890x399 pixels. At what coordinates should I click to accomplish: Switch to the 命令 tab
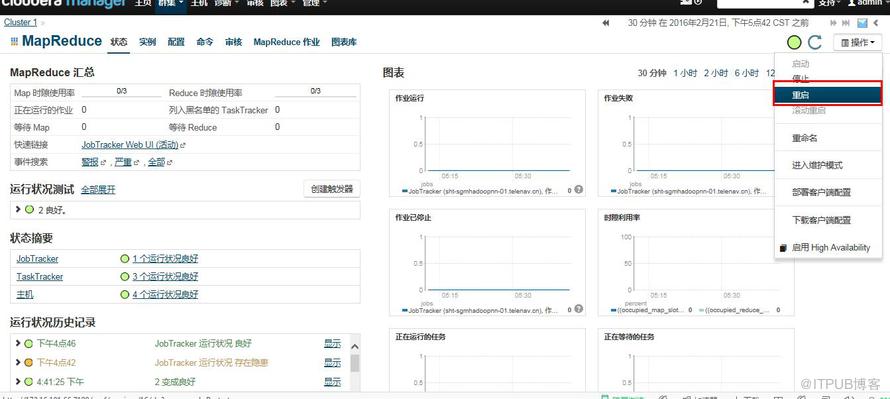click(205, 42)
